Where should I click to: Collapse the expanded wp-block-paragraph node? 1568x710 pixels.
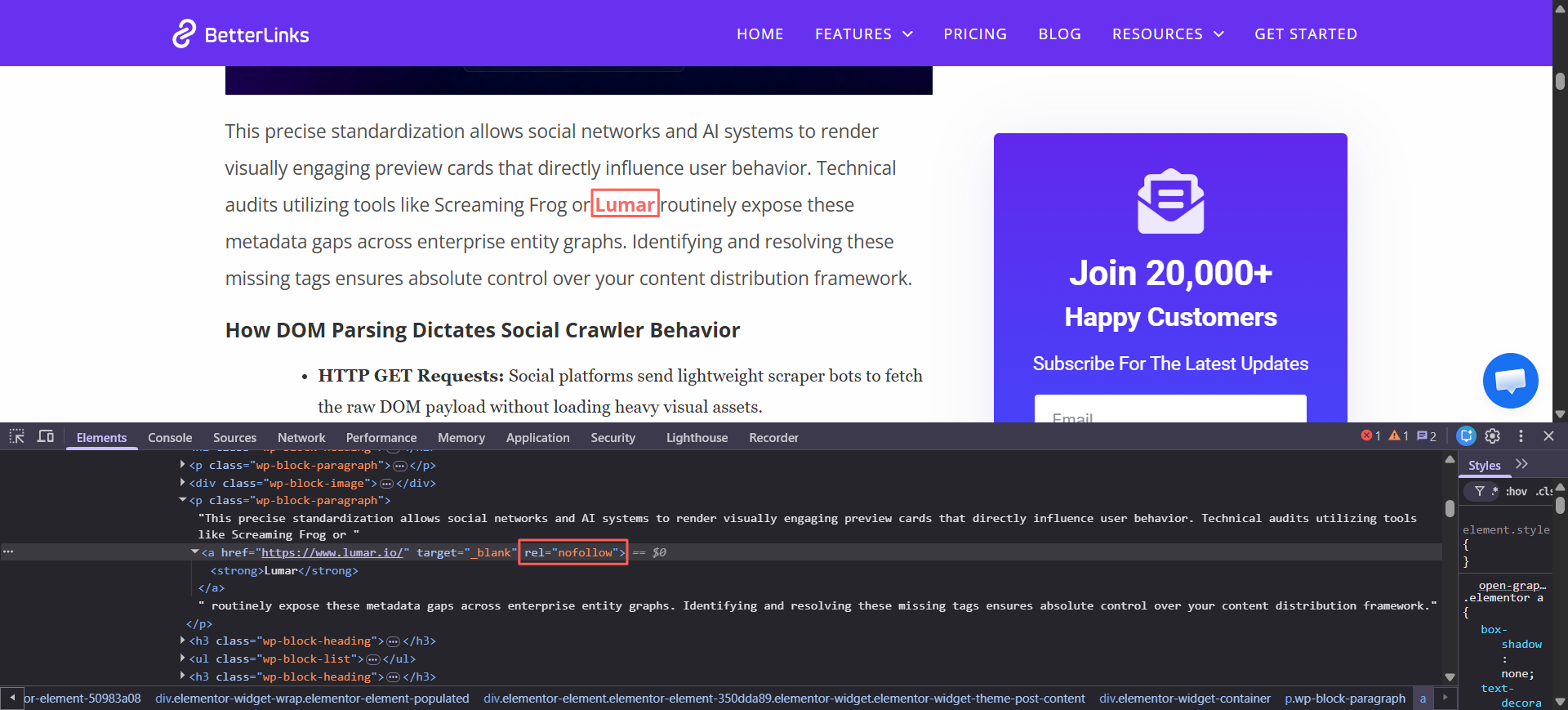[182, 500]
